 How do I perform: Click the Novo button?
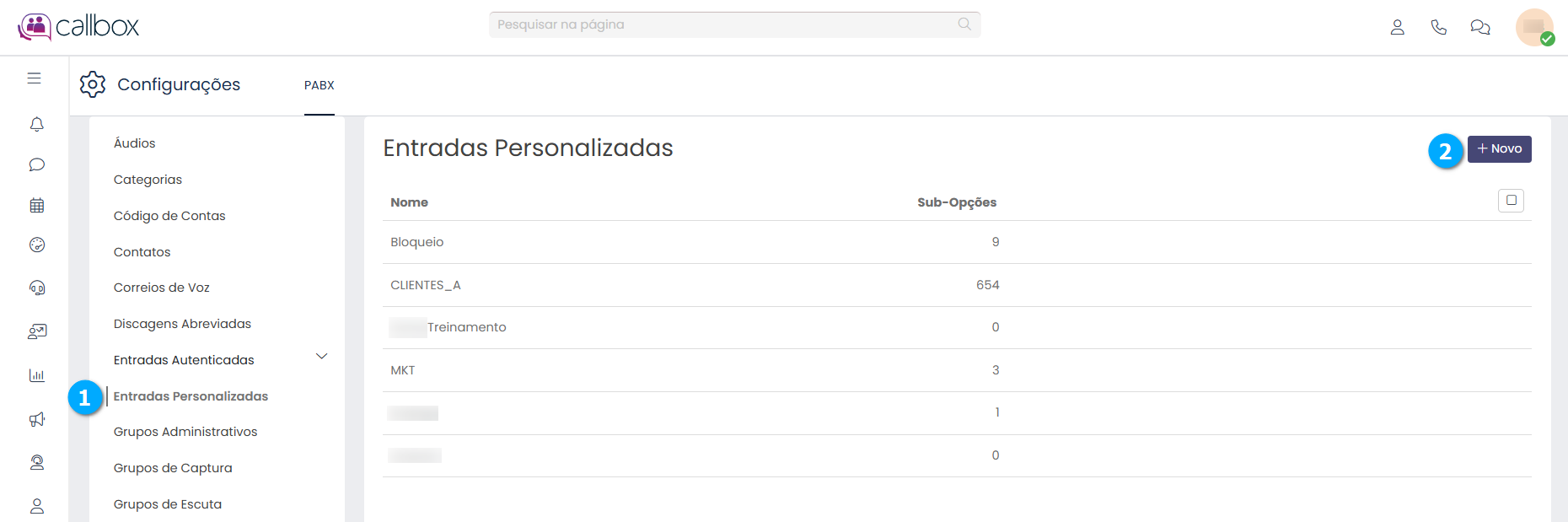tap(1499, 149)
